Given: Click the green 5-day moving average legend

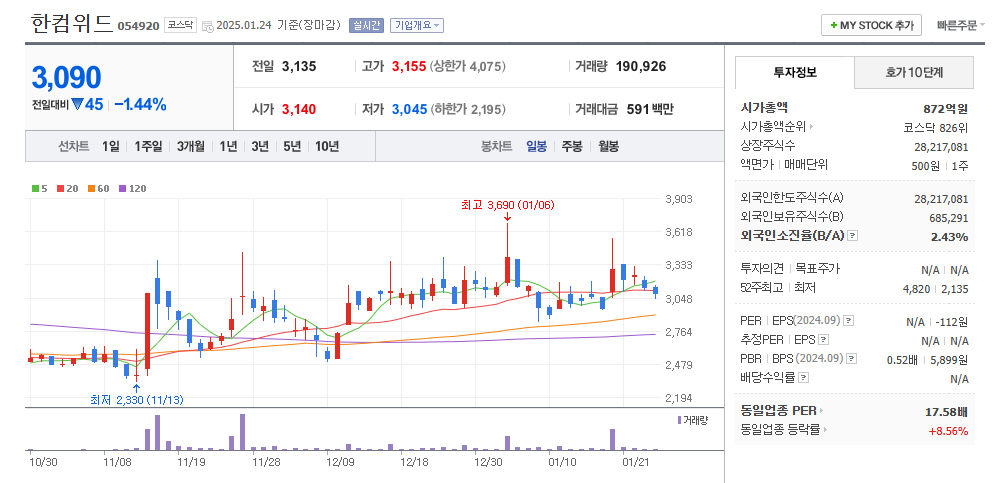Looking at the screenshot, I should tap(39, 189).
